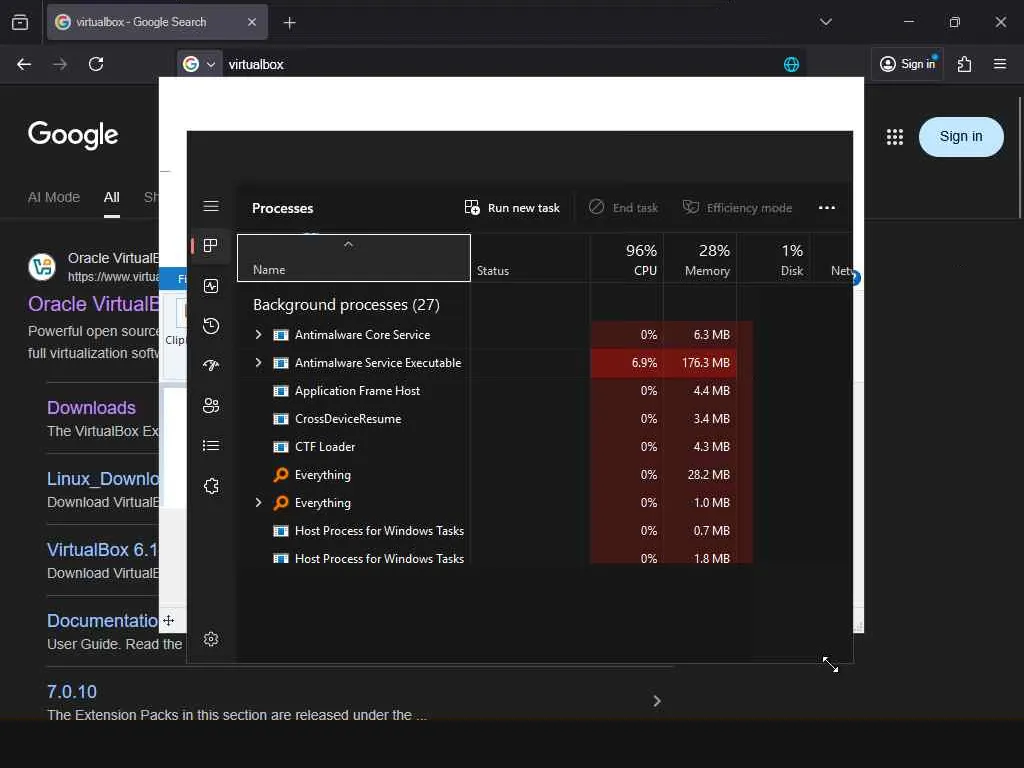Sort processes by Name column

(353, 258)
